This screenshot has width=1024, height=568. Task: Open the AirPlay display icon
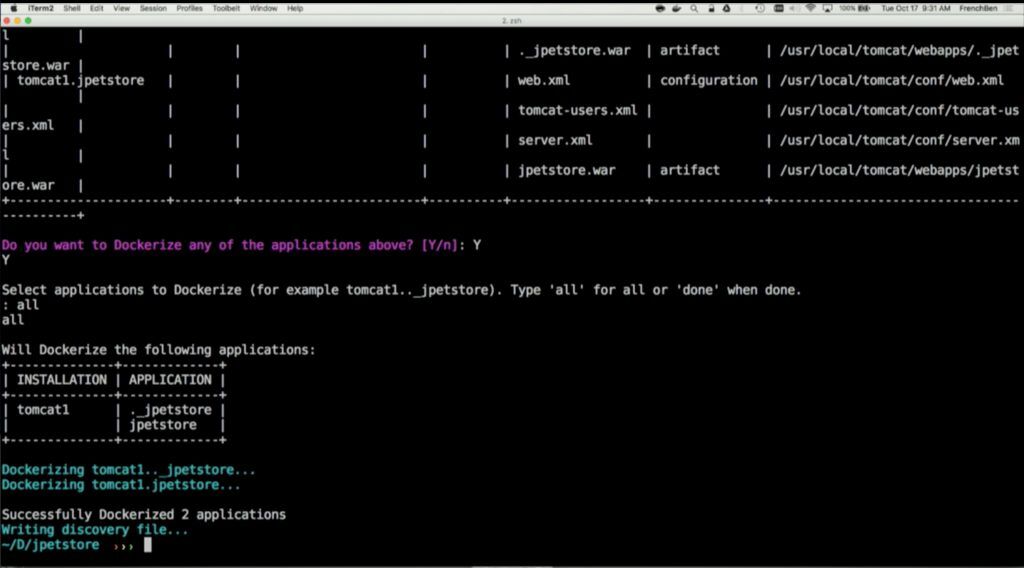click(x=827, y=8)
